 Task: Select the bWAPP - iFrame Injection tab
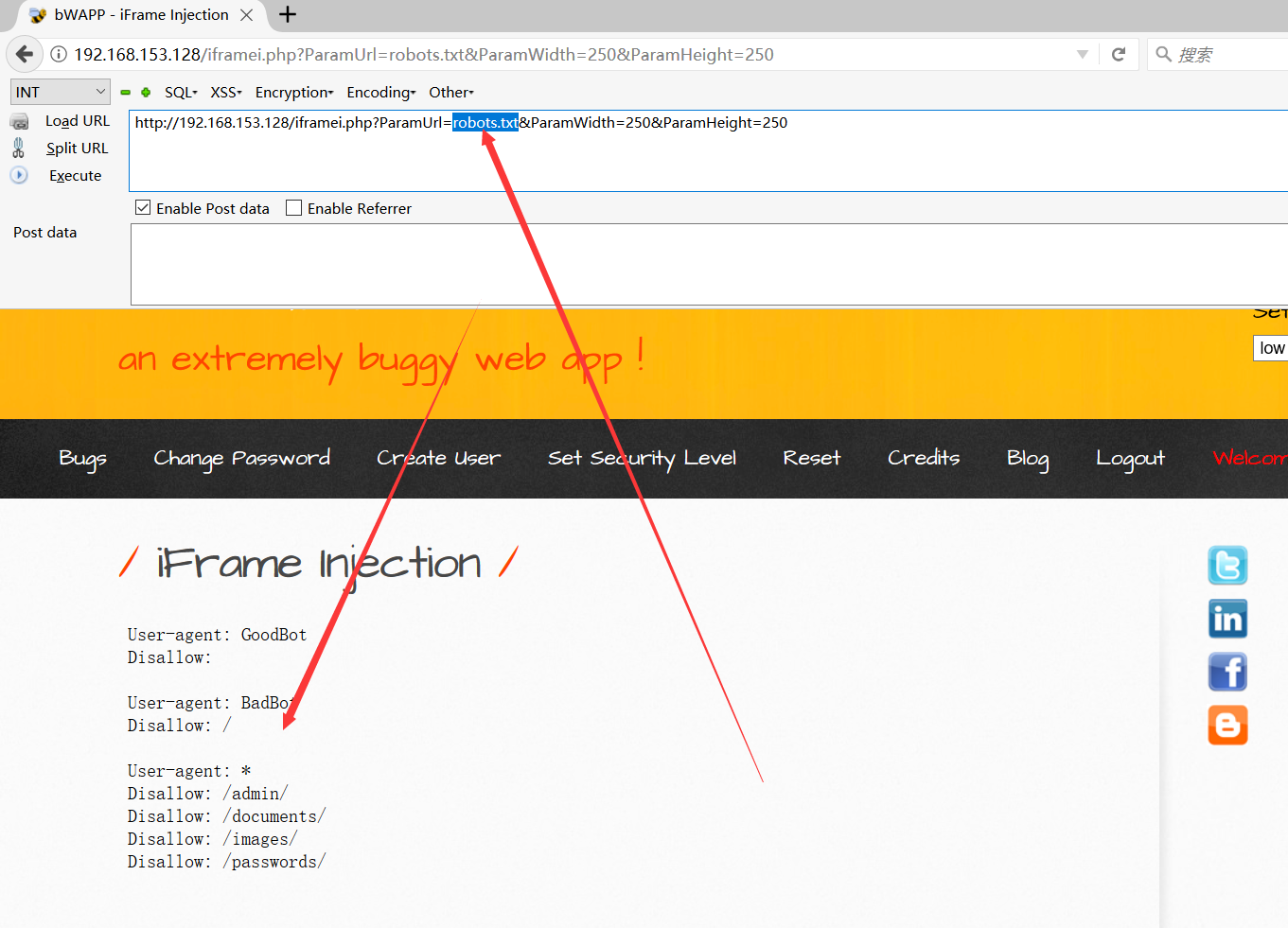pos(141,15)
